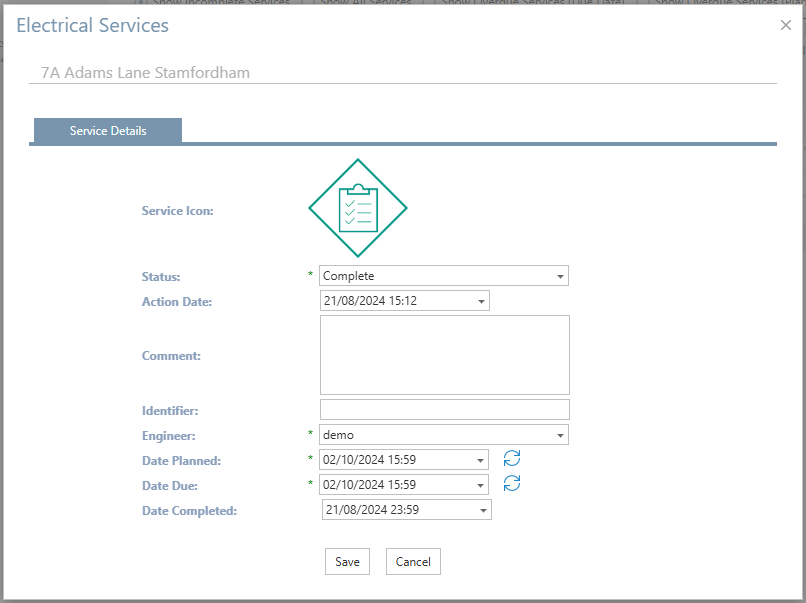Screen dimensions: 806x603
Task: Click the refresh icon beside Date Planned
Action: pos(512,459)
